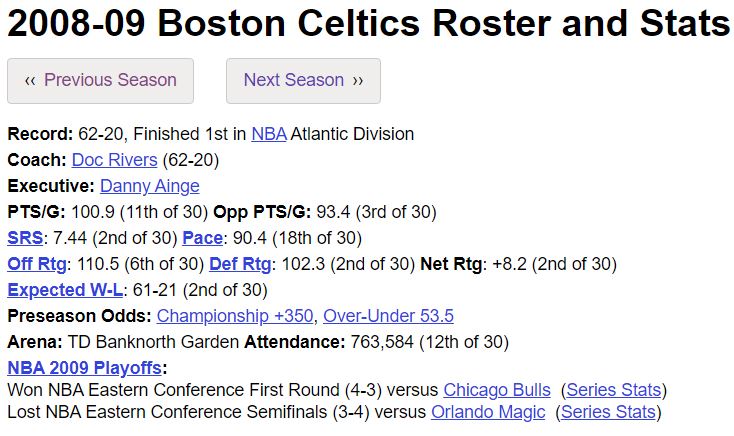734x436 pixels.
Task: Open the Next Season page
Action: click(303, 81)
